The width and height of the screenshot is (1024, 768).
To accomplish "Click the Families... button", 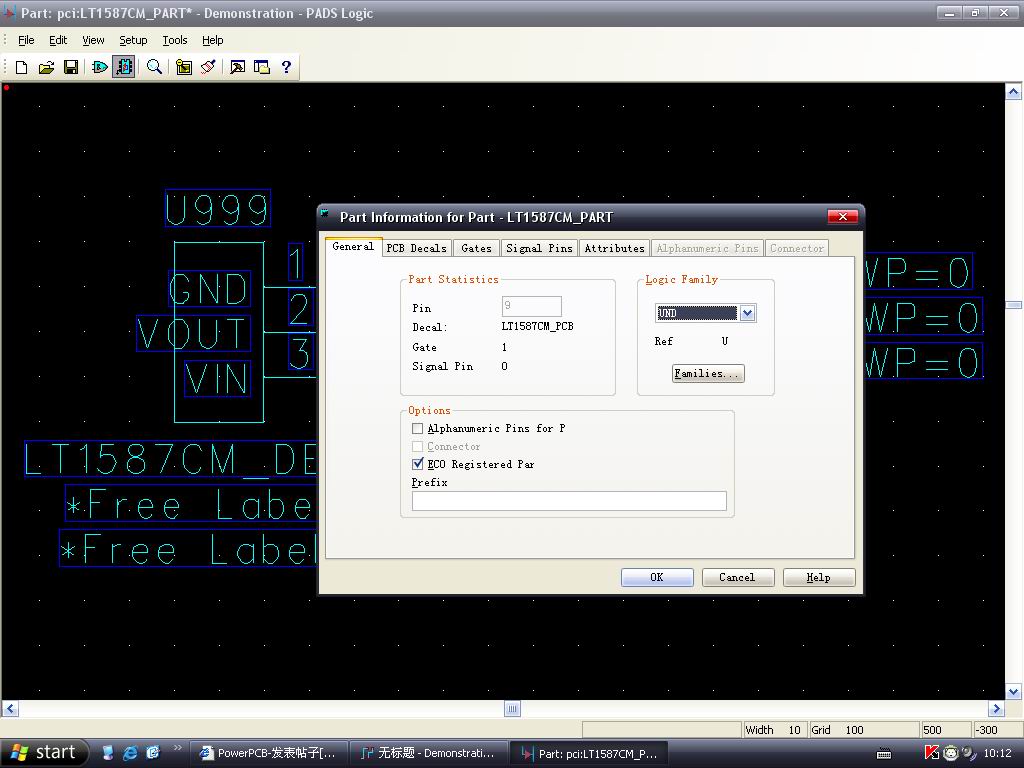I will [x=708, y=374].
